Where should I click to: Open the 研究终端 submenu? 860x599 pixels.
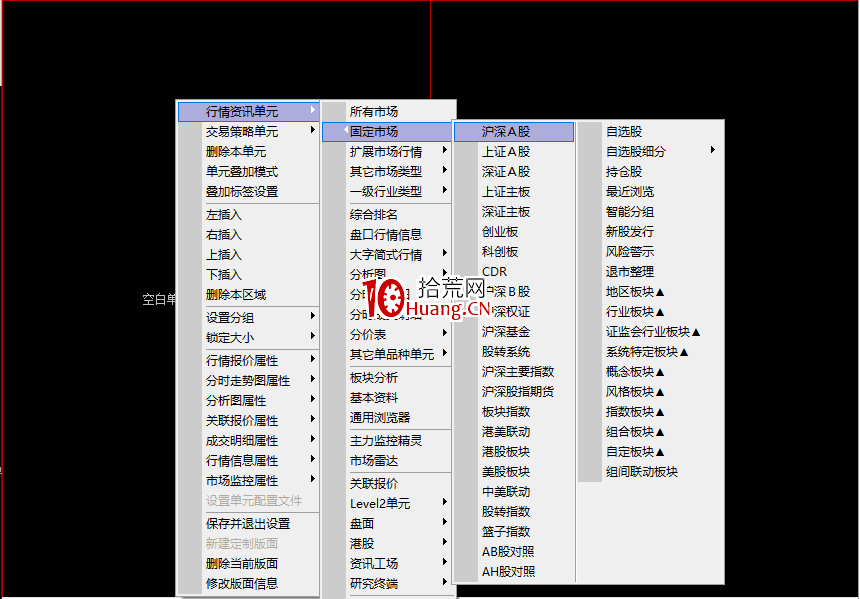(387, 584)
